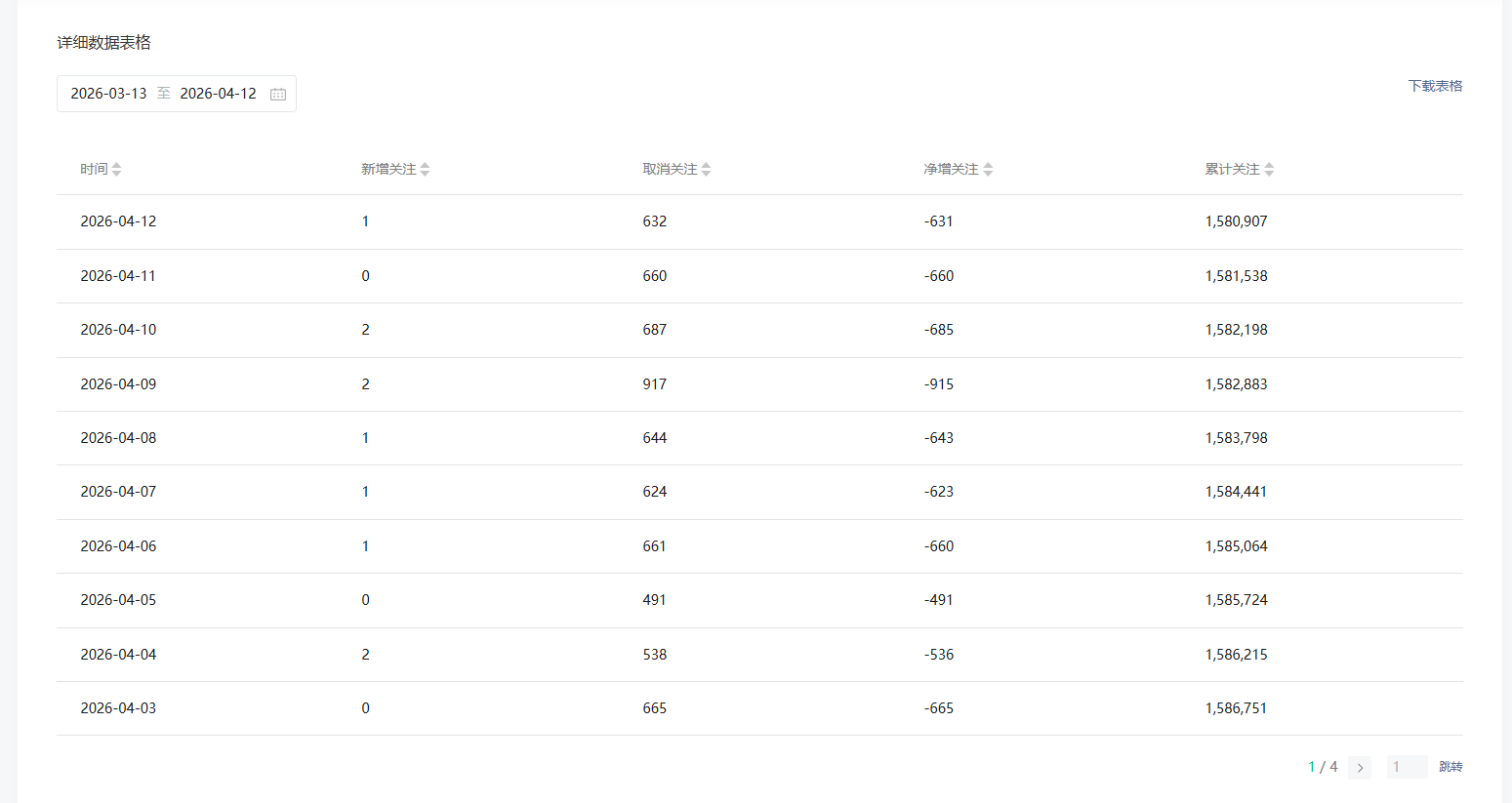Focus the page number input field
Image resolution: width=1512 pixels, height=803 pixels.
pyautogui.click(x=1407, y=767)
